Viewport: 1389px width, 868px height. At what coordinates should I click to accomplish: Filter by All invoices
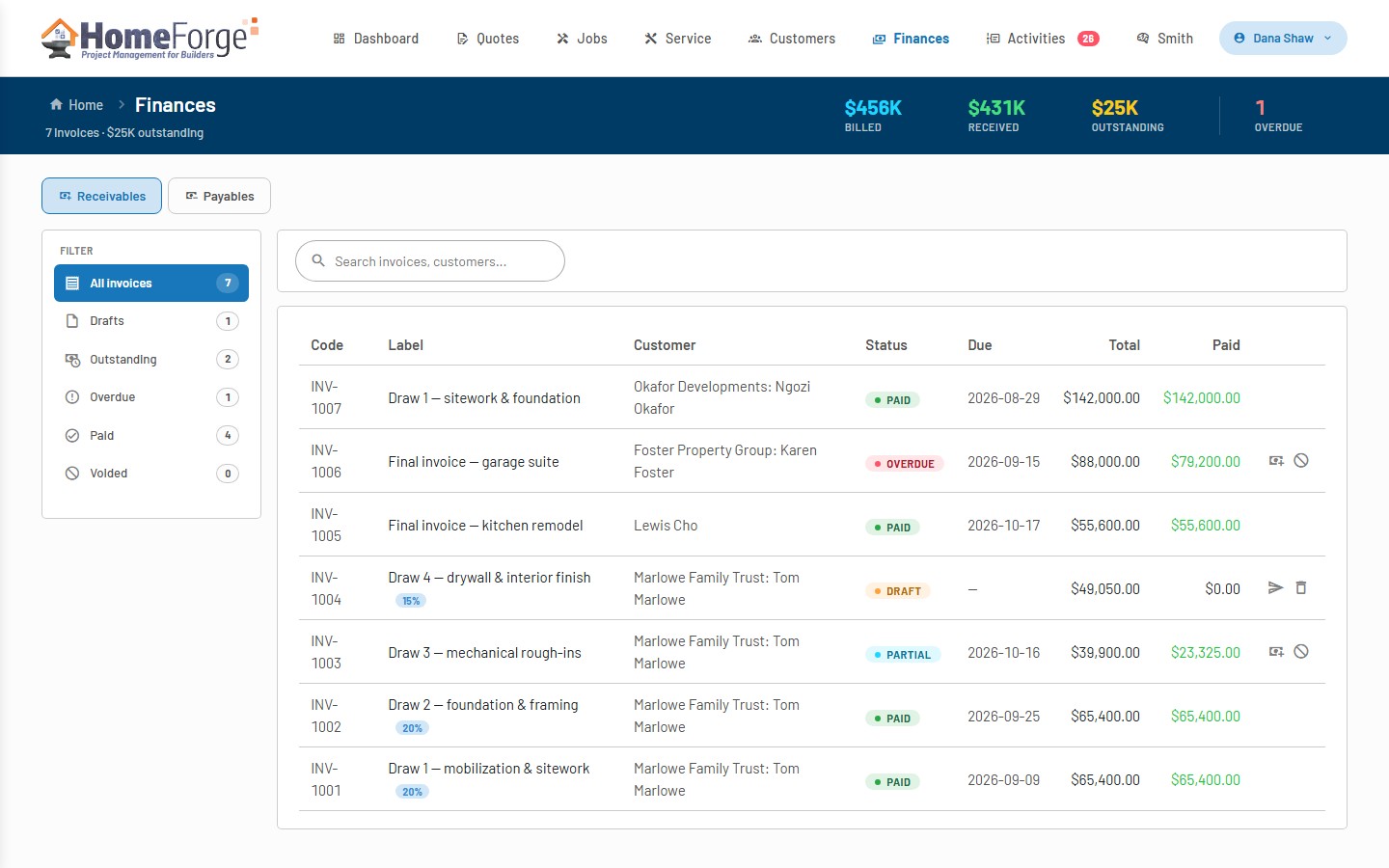pyautogui.click(x=151, y=284)
